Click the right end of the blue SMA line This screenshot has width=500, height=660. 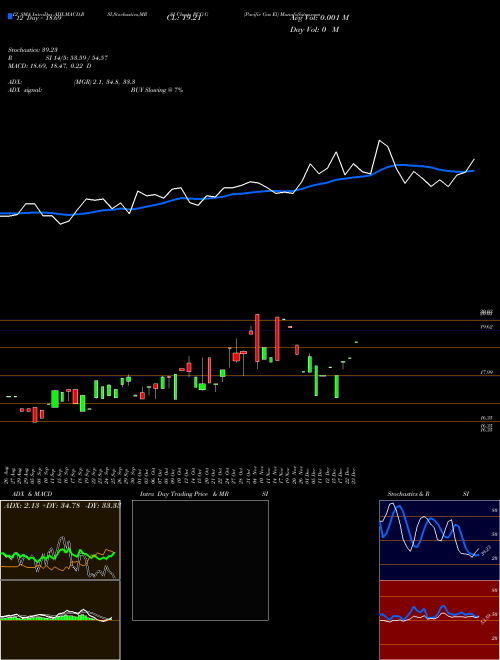[x=474, y=170]
